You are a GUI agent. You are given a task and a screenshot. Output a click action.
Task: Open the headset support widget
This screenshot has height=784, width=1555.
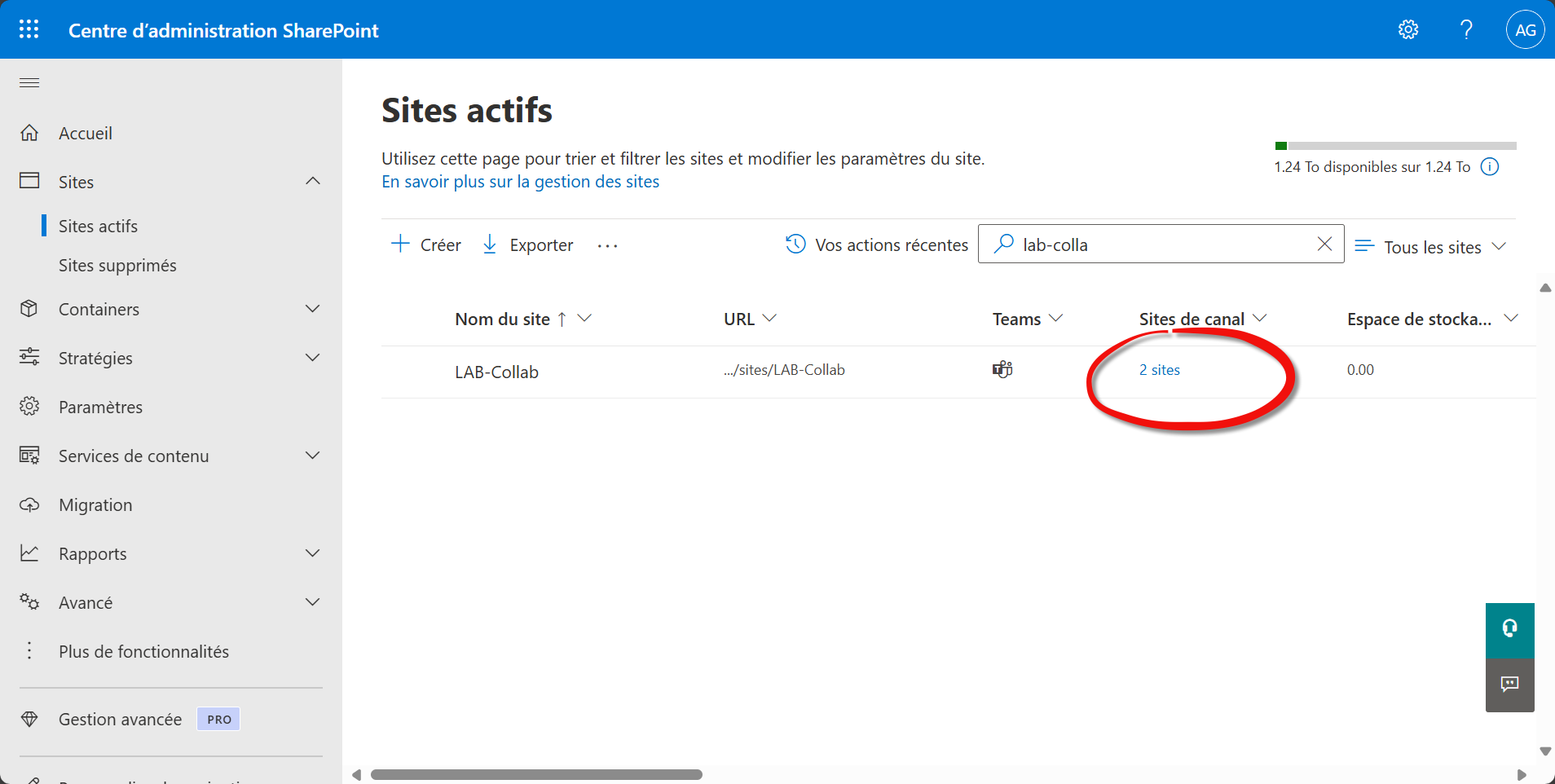point(1509,629)
